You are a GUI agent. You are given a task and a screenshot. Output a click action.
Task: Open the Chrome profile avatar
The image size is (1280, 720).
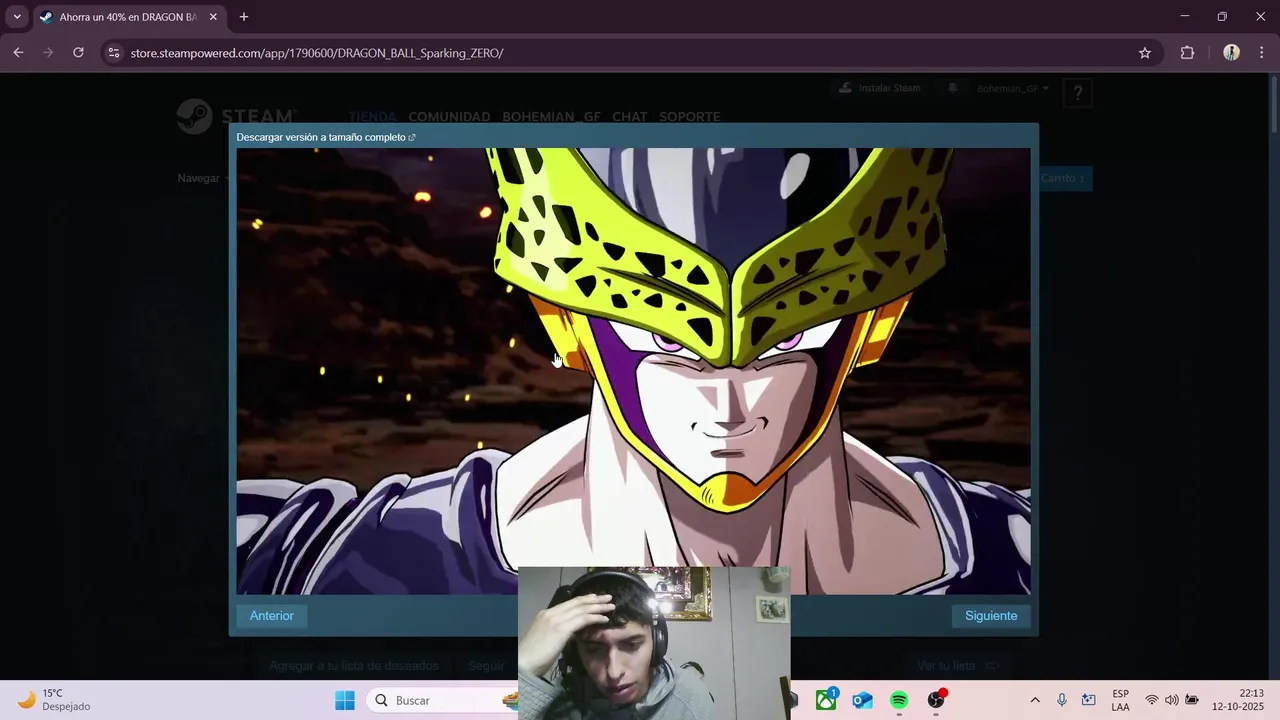click(x=1231, y=53)
